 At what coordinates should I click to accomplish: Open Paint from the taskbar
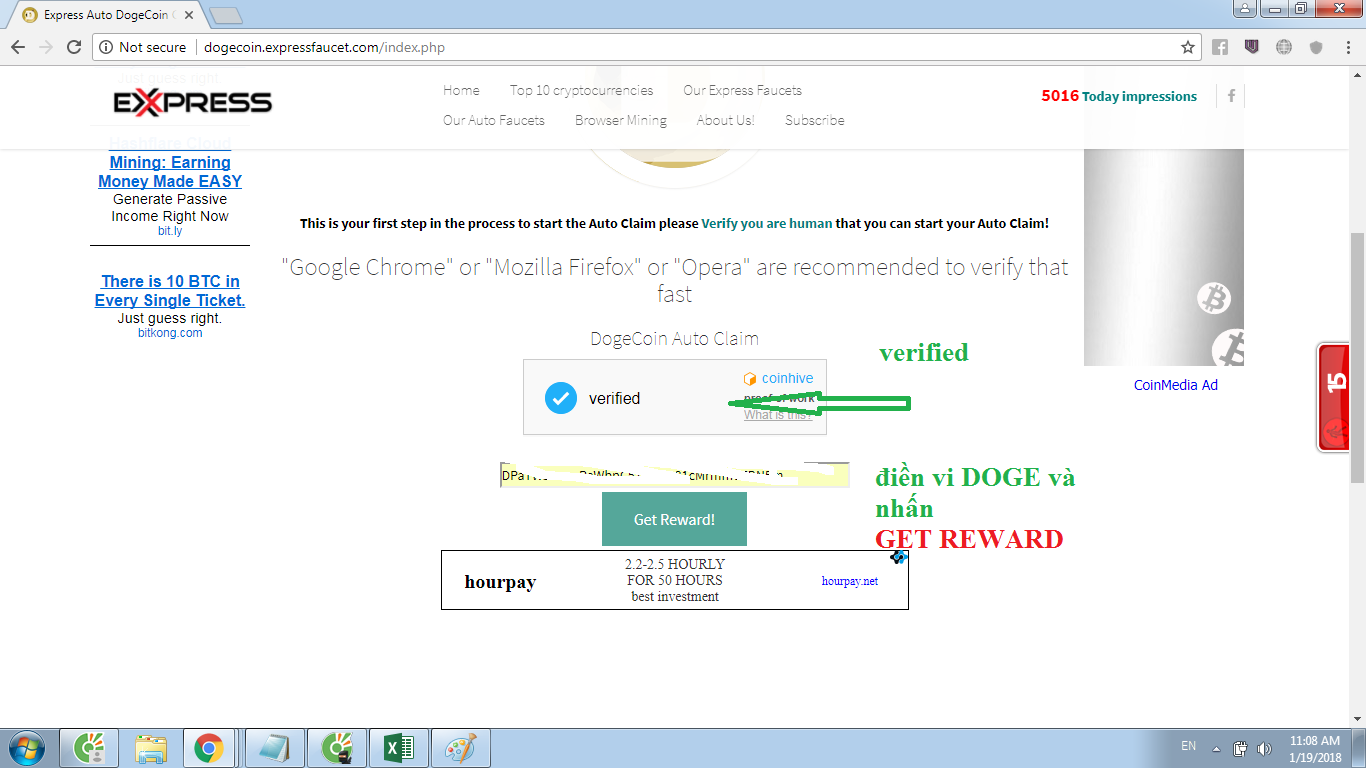460,747
